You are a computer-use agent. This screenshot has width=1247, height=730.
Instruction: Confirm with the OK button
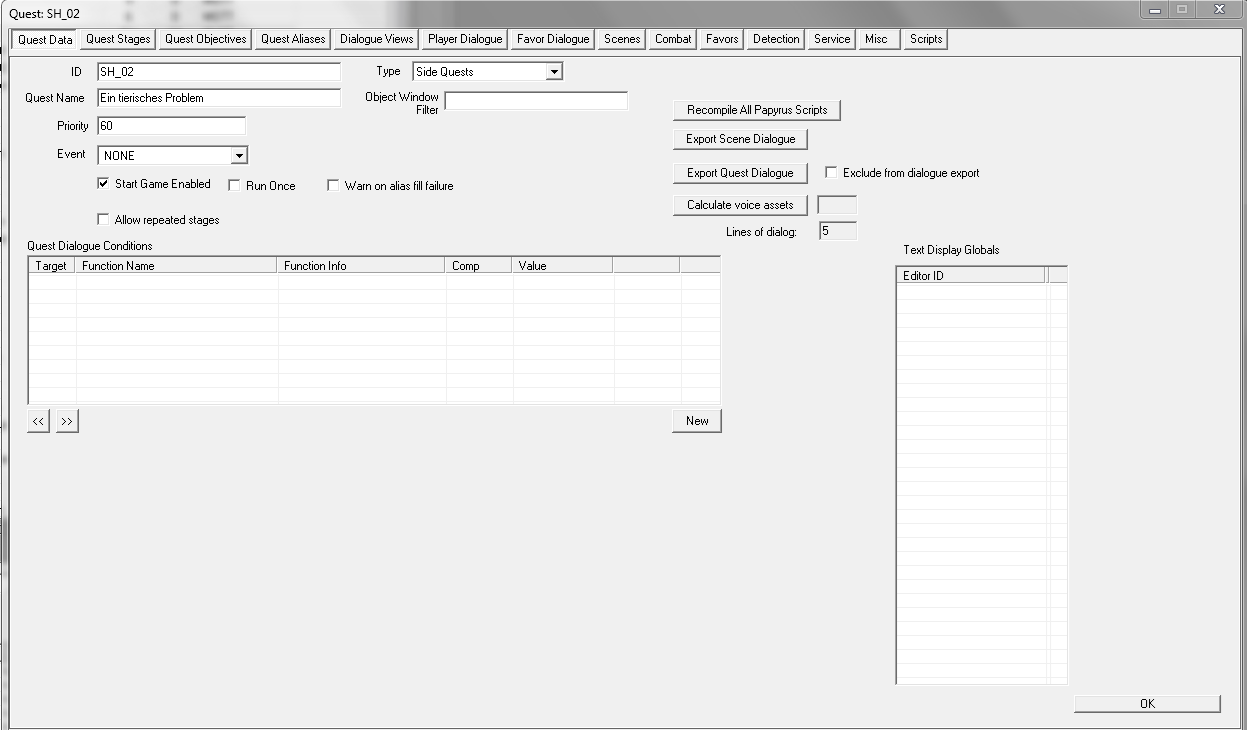(1146, 703)
